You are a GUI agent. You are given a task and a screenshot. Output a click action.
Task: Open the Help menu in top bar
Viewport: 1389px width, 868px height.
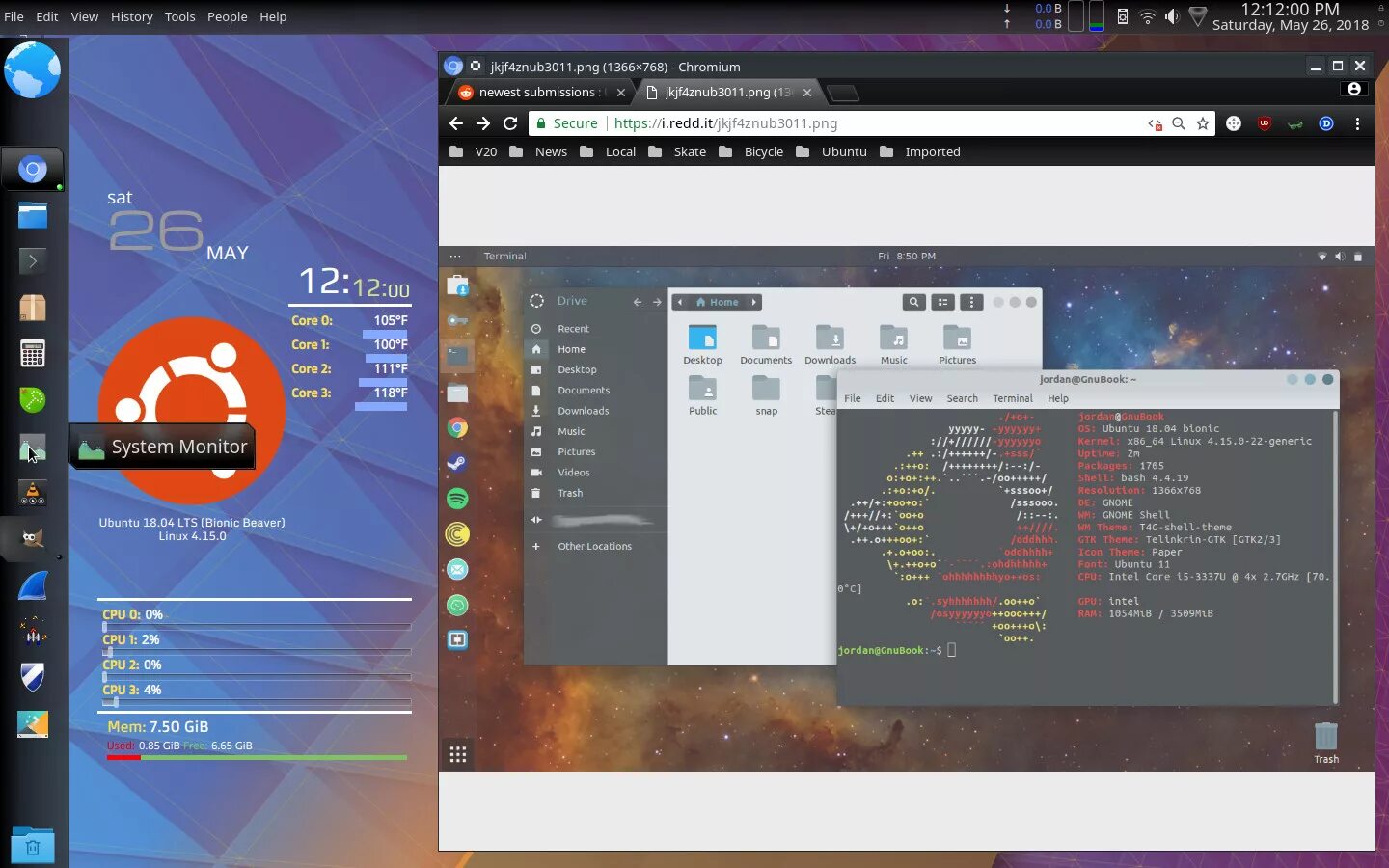coord(273,16)
